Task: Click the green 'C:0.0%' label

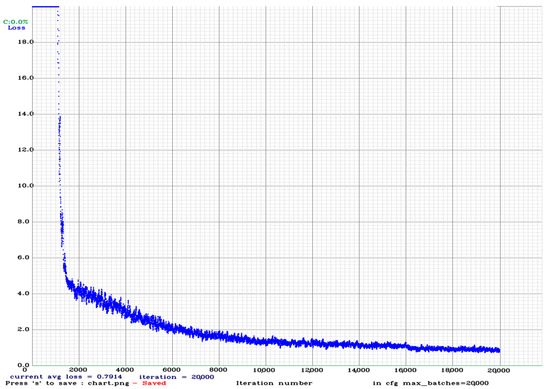Action: pyautogui.click(x=15, y=22)
